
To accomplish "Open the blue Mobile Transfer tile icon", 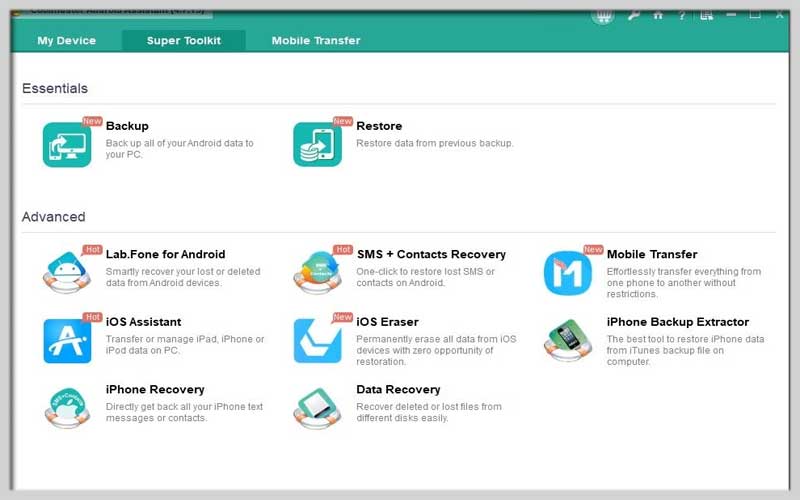I will click(x=568, y=273).
